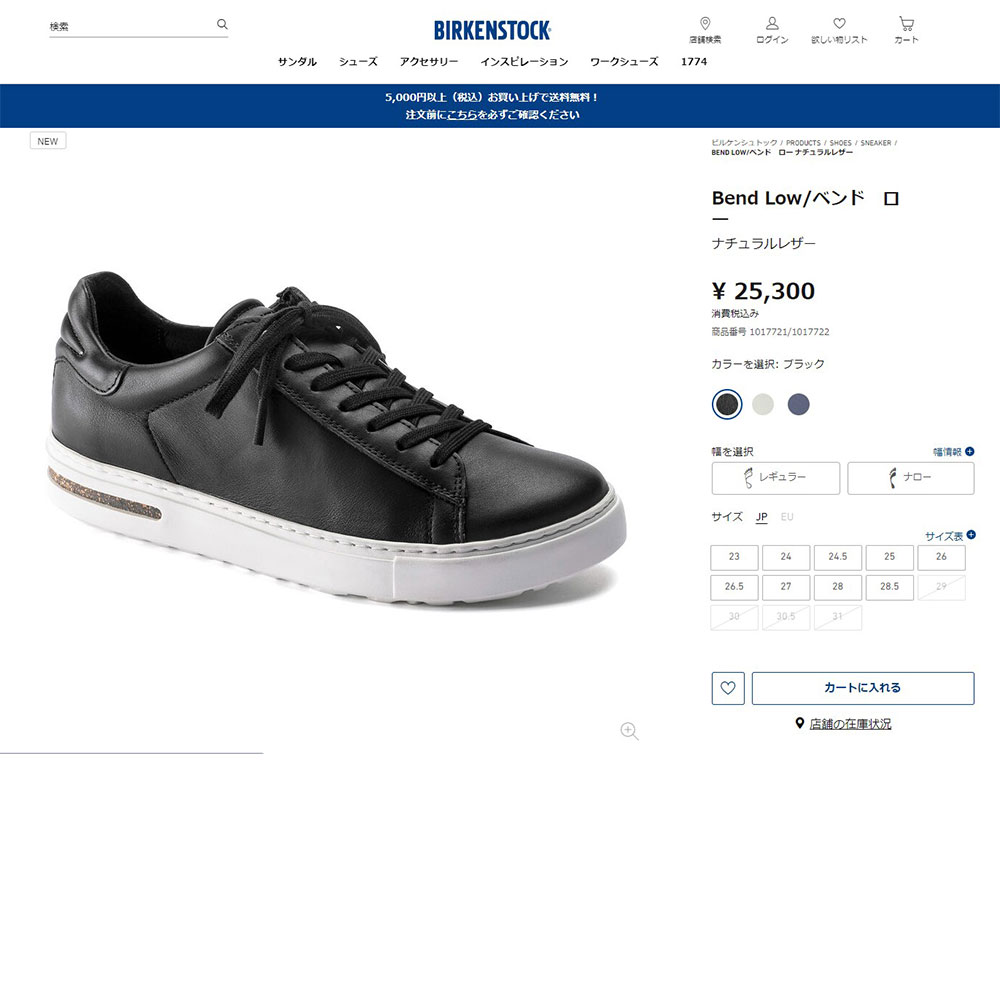Follow the こちら link in blue banner
Viewport: 1000px width, 1000px height.
coord(462,115)
